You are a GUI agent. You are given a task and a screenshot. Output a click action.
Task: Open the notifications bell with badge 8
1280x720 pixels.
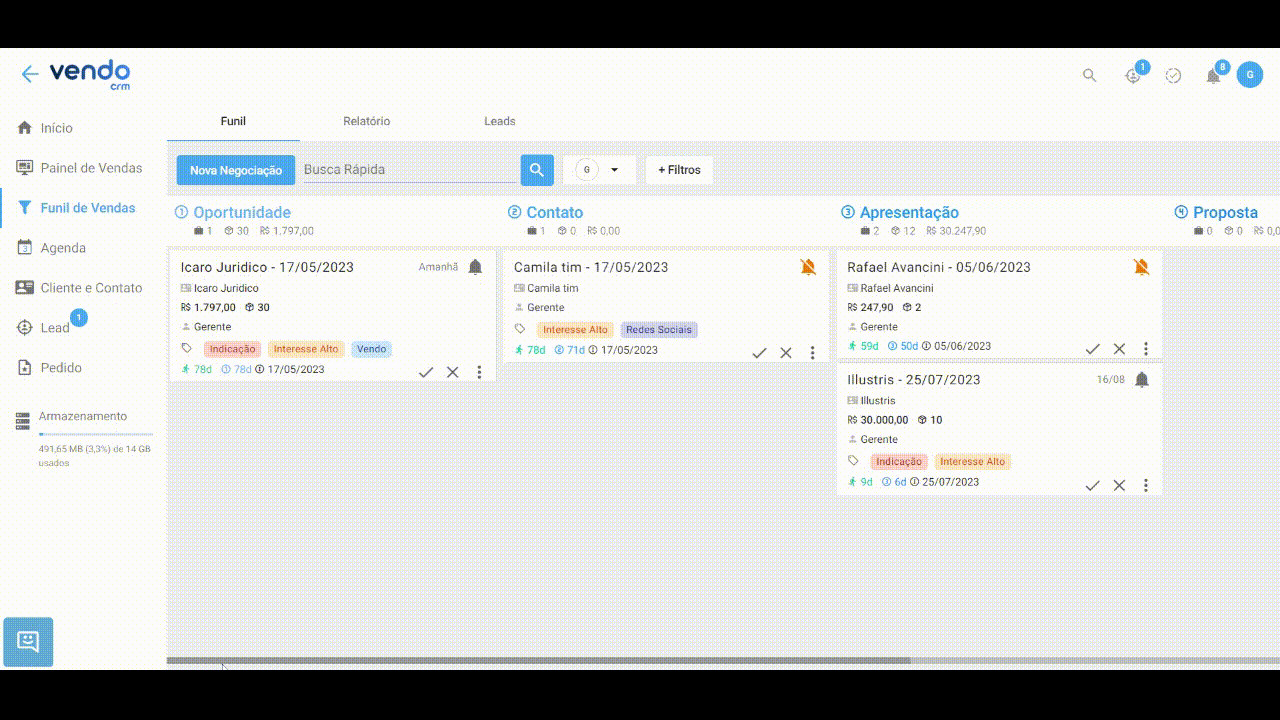tap(1213, 76)
